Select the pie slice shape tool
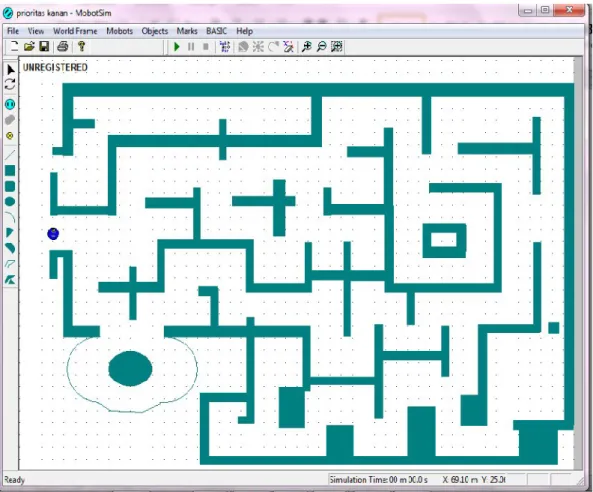Viewport: 593px width, 492px height. click(x=10, y=233)
